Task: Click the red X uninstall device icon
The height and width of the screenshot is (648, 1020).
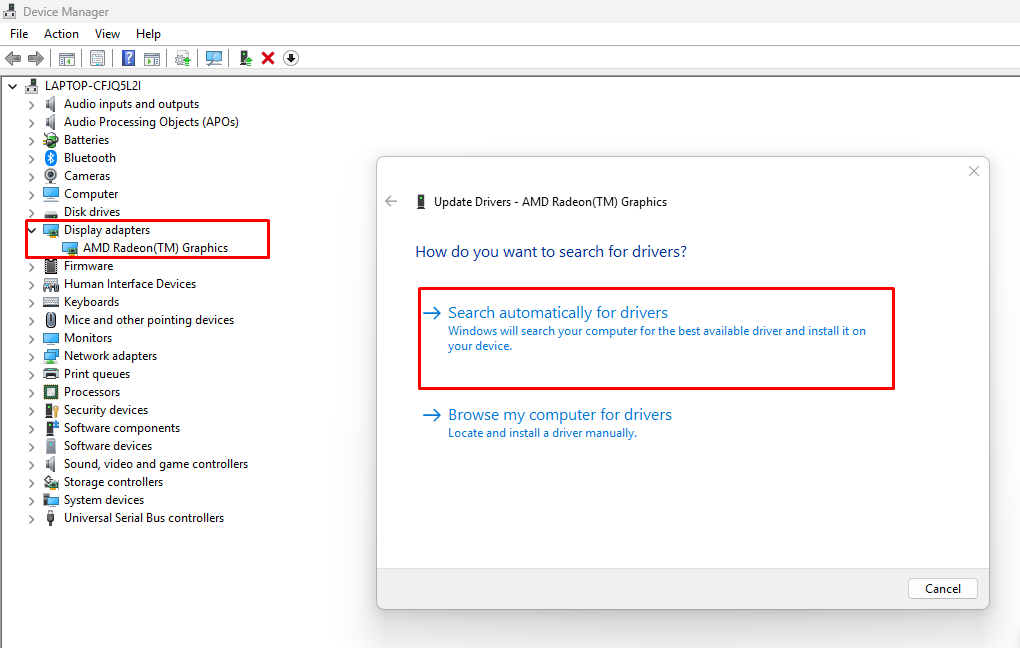Action: click(x=268, y=58)
